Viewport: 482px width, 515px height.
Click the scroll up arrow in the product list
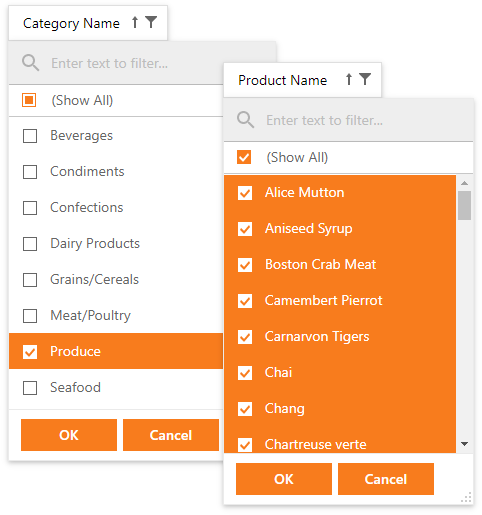[x=464, y=183]
